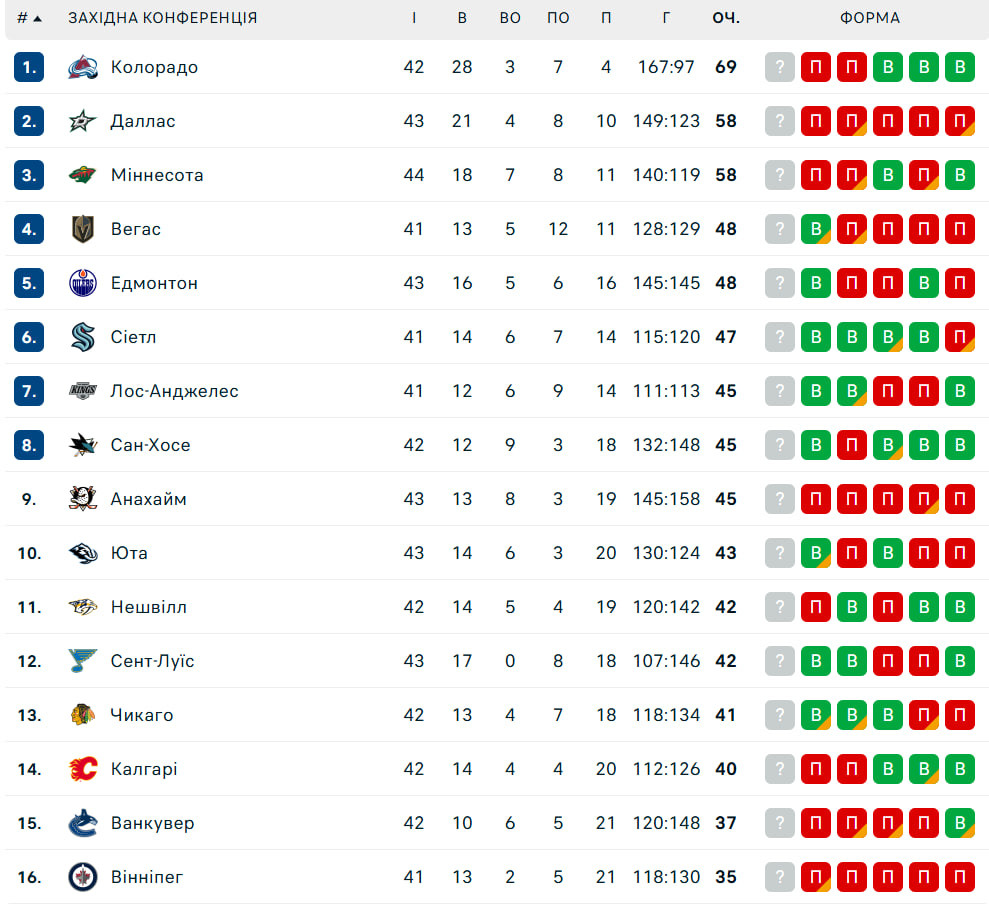Click the ЗАХІДНА КОНФЕРЕНЦІЯ header
The image size is (989, 906).
click(x=162, y=18)
